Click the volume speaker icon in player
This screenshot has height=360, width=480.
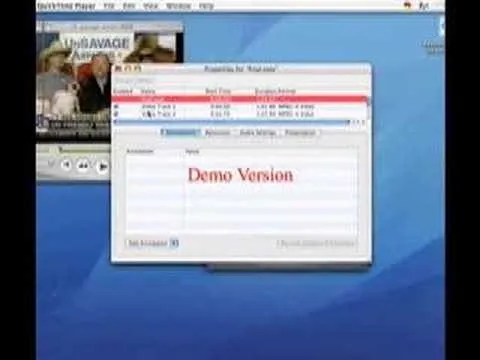[x=51, y=163]
